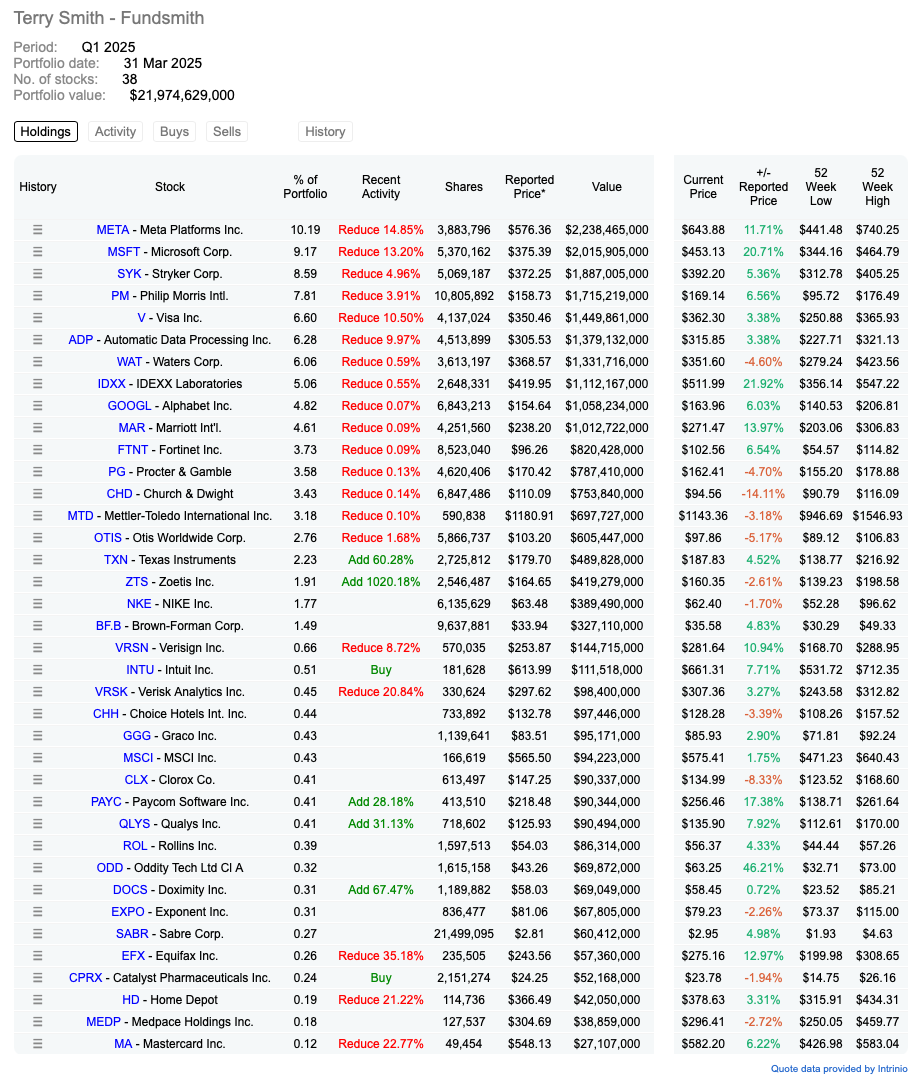This screenshot has width=916, height=1083.
Task: Open the Buys tab
Action: pos(174,132)
